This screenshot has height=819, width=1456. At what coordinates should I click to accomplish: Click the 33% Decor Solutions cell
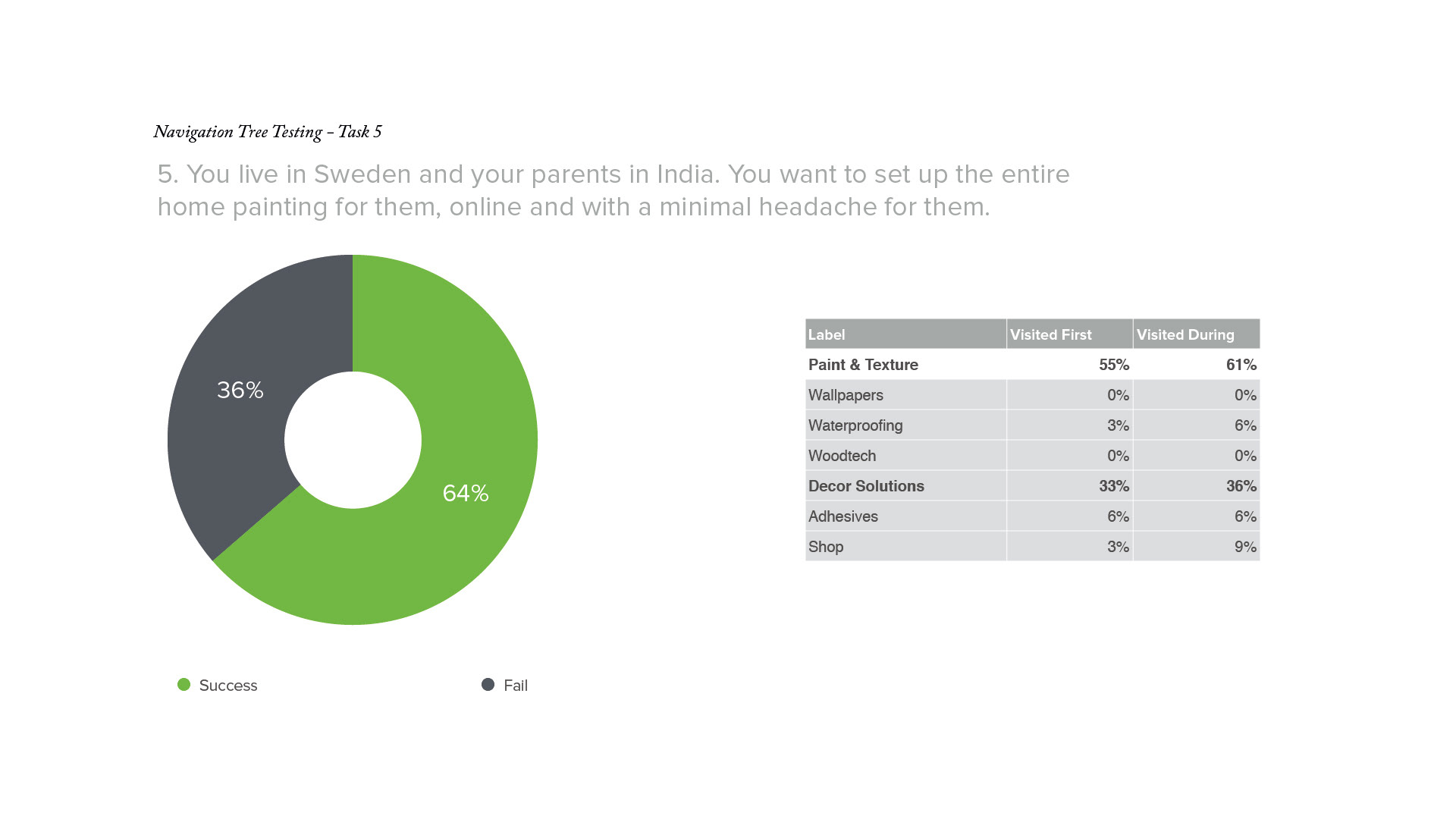pyautogui.click(x=1114, y=486)
